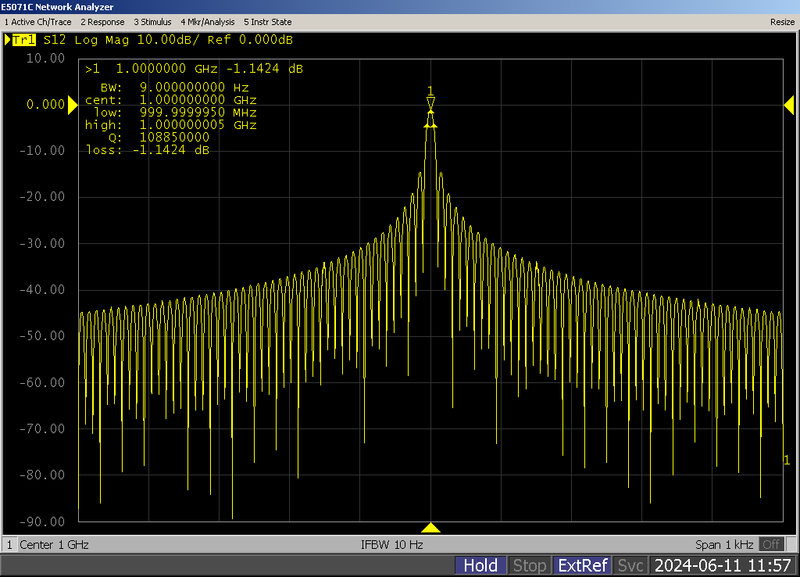Open the Mkr/Analysis menu
Image resolution: width=800 pixels, height=577 pixels.
click(x=207, y=21)
